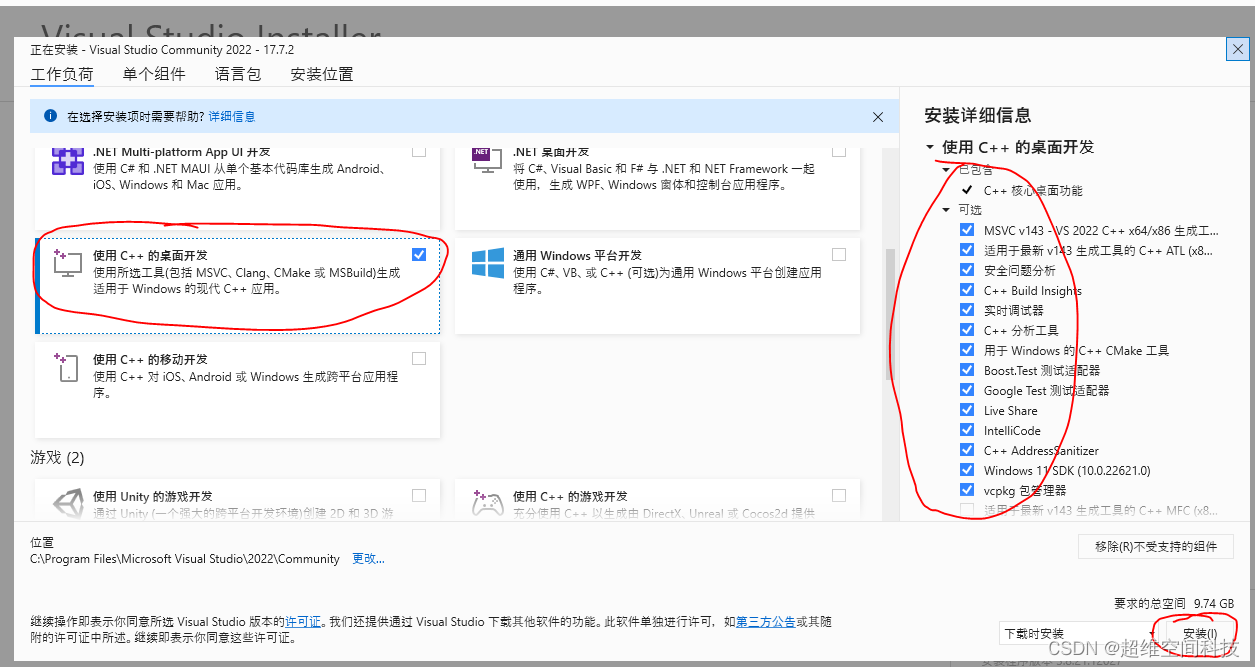The image size is (1255, 667).
Task: Uncheck MSVC v143 build tools option
Action: pos(967,230)
